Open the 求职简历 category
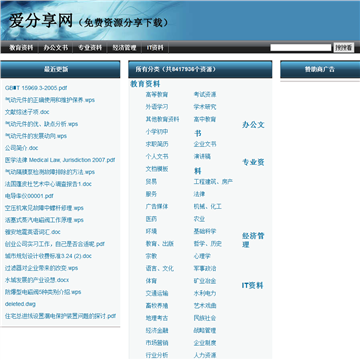 [157, 144]
